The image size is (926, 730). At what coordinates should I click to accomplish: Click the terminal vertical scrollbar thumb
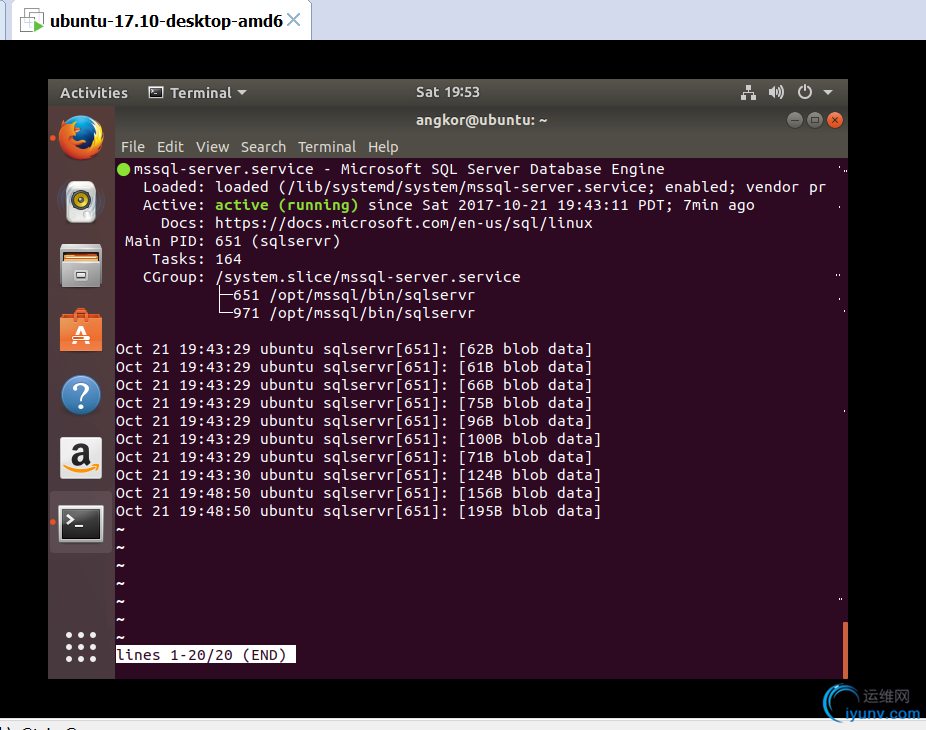tap(845, 650)
